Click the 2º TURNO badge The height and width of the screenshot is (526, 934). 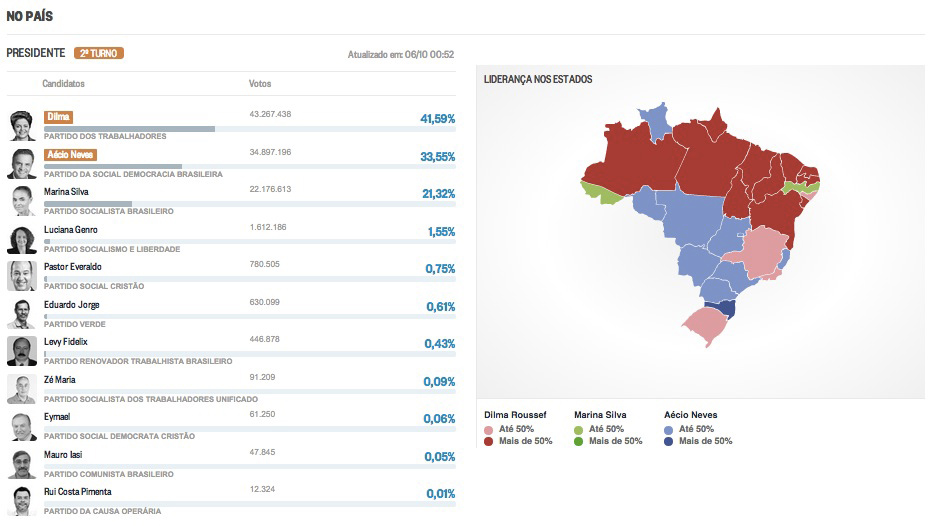point(99,53)
